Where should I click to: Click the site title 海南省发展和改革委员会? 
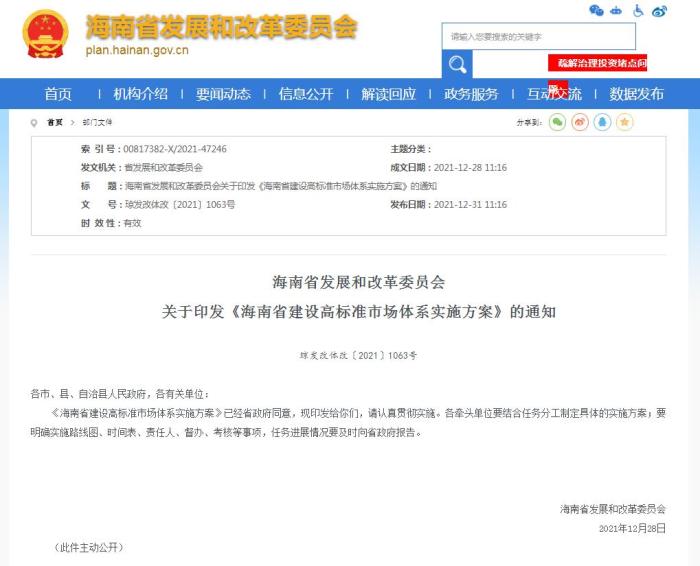(221, 27)
